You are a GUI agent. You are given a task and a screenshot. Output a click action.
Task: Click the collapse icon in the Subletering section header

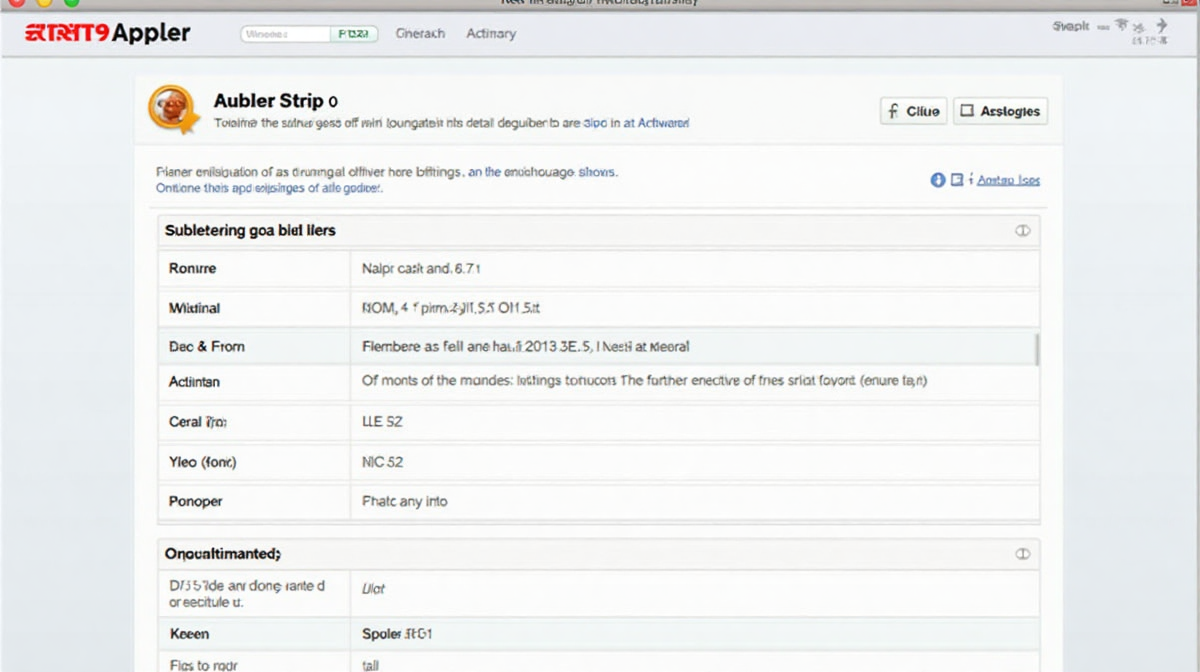1022,230
